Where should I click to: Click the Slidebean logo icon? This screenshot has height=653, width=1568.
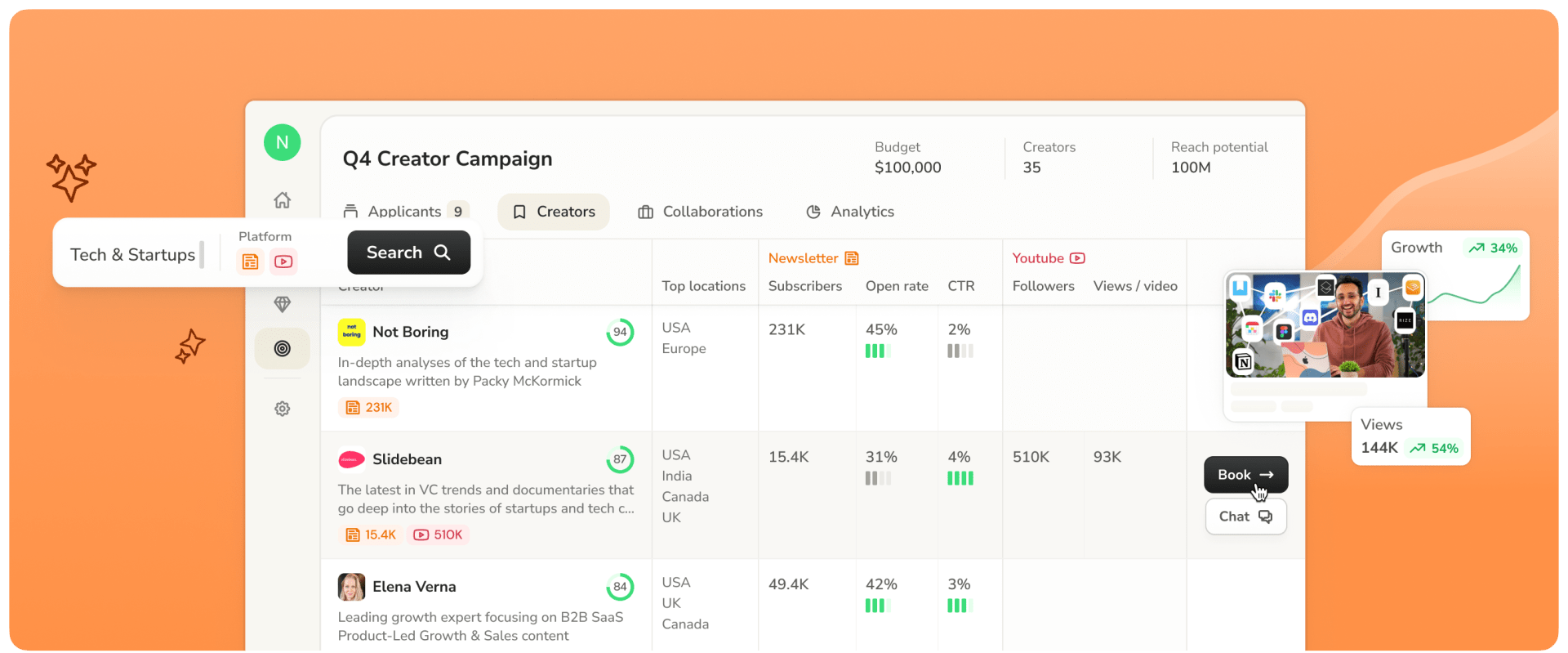[x=351, y=459]
